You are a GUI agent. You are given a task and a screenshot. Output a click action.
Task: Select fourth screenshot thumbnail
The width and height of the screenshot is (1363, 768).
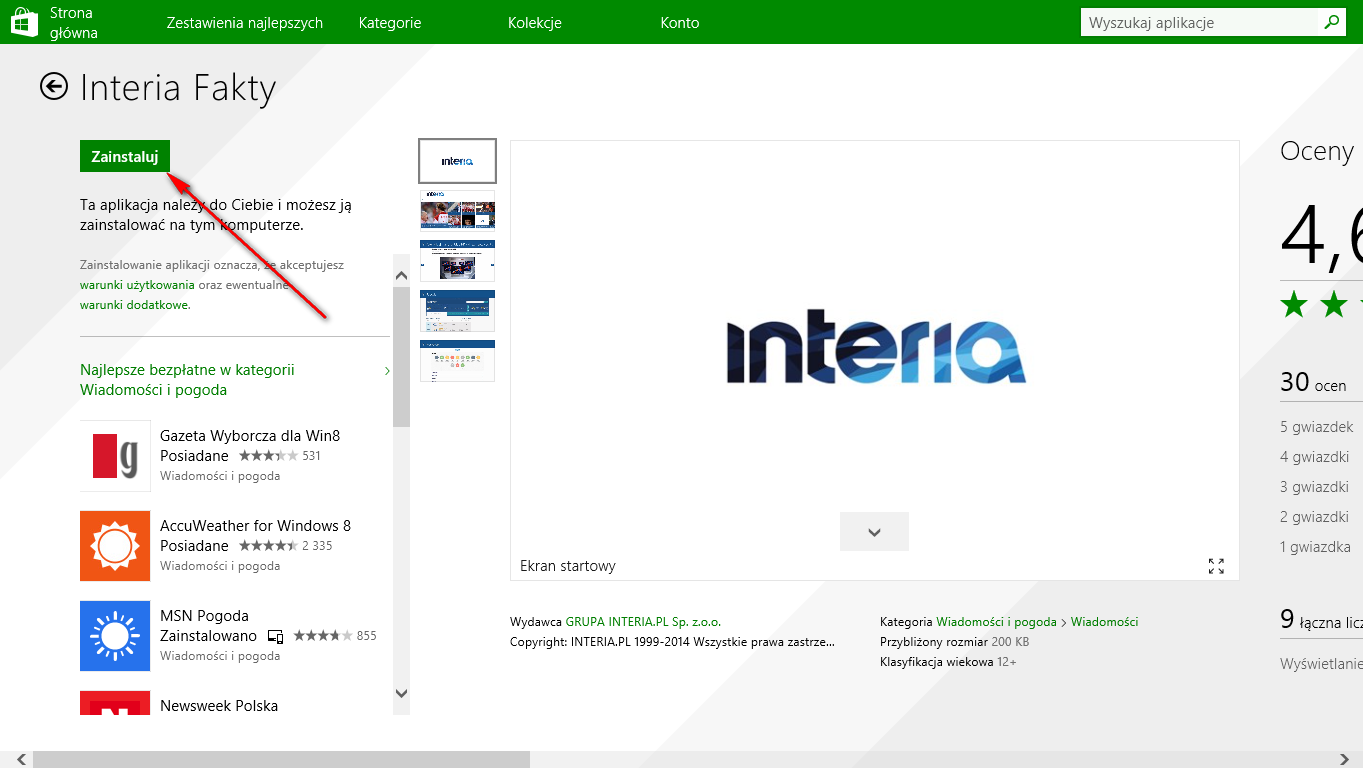(x=457, y=311)
